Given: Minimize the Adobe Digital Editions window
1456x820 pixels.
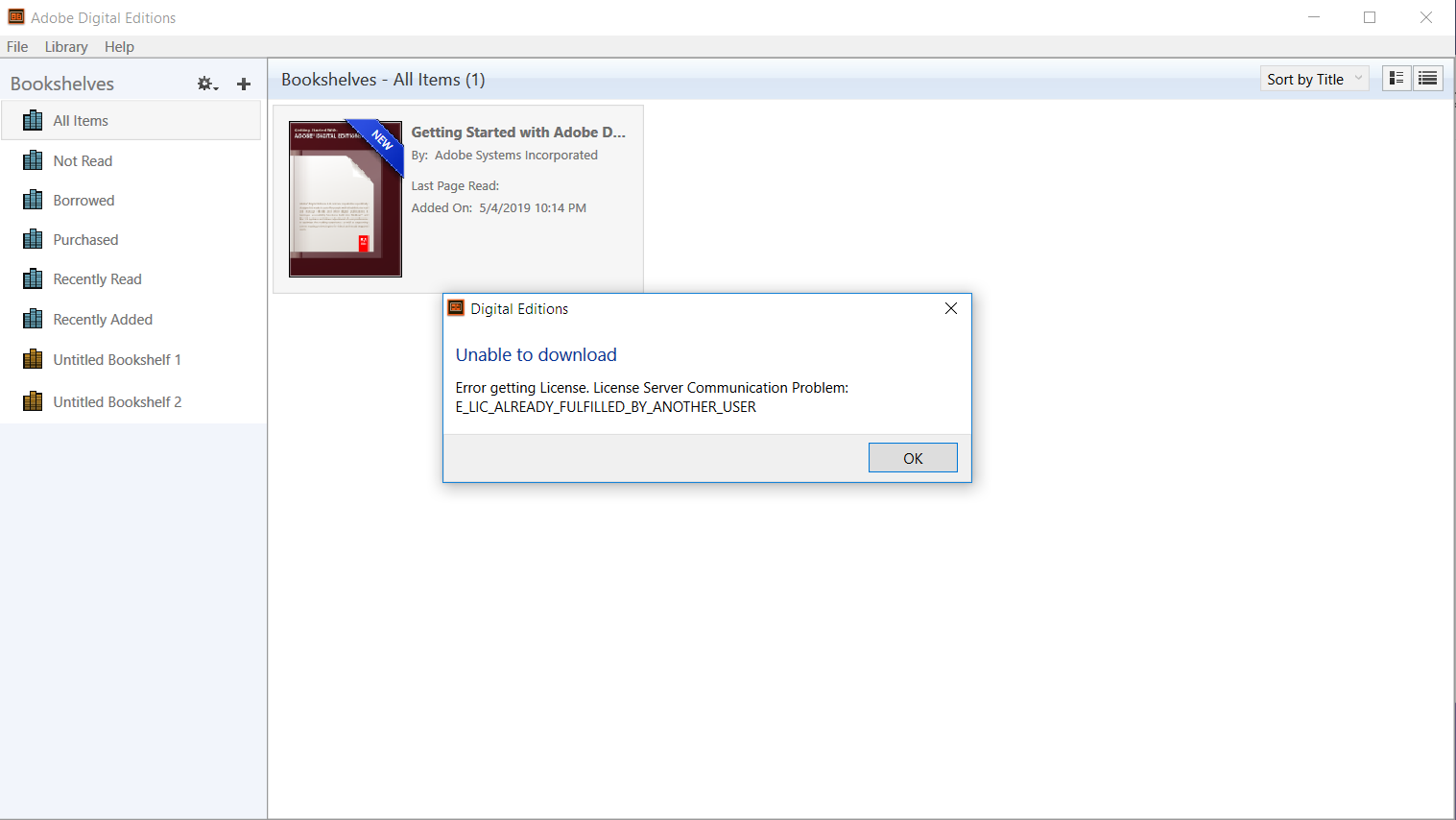Looking at the screenshot, I should (1314, 17).
